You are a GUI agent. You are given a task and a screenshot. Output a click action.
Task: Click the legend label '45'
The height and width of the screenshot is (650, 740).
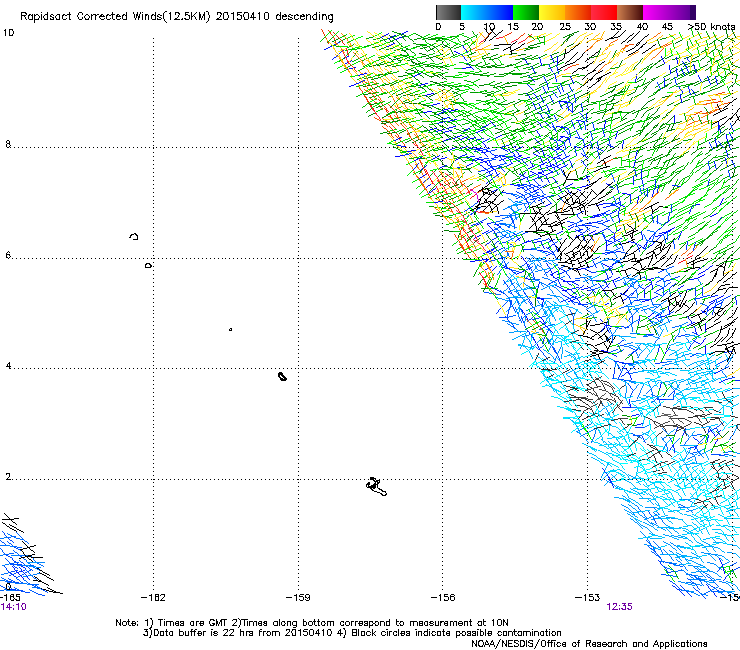667,27
